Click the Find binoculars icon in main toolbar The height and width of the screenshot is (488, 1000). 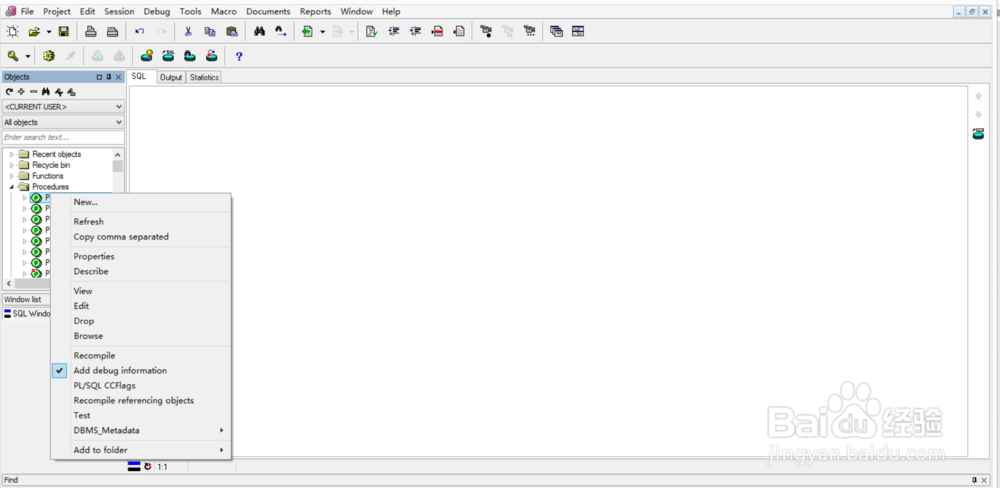pos(259,31)
